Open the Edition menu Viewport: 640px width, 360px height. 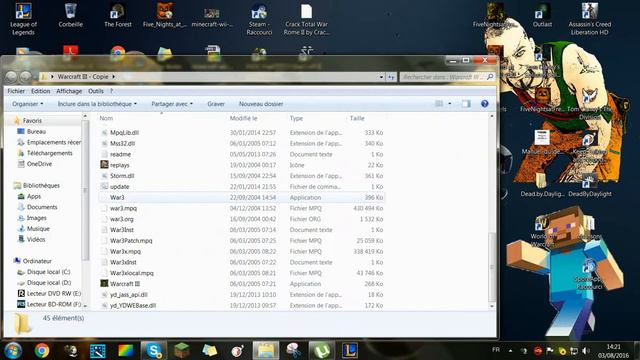pyautogui.click(x=40, y=91)
